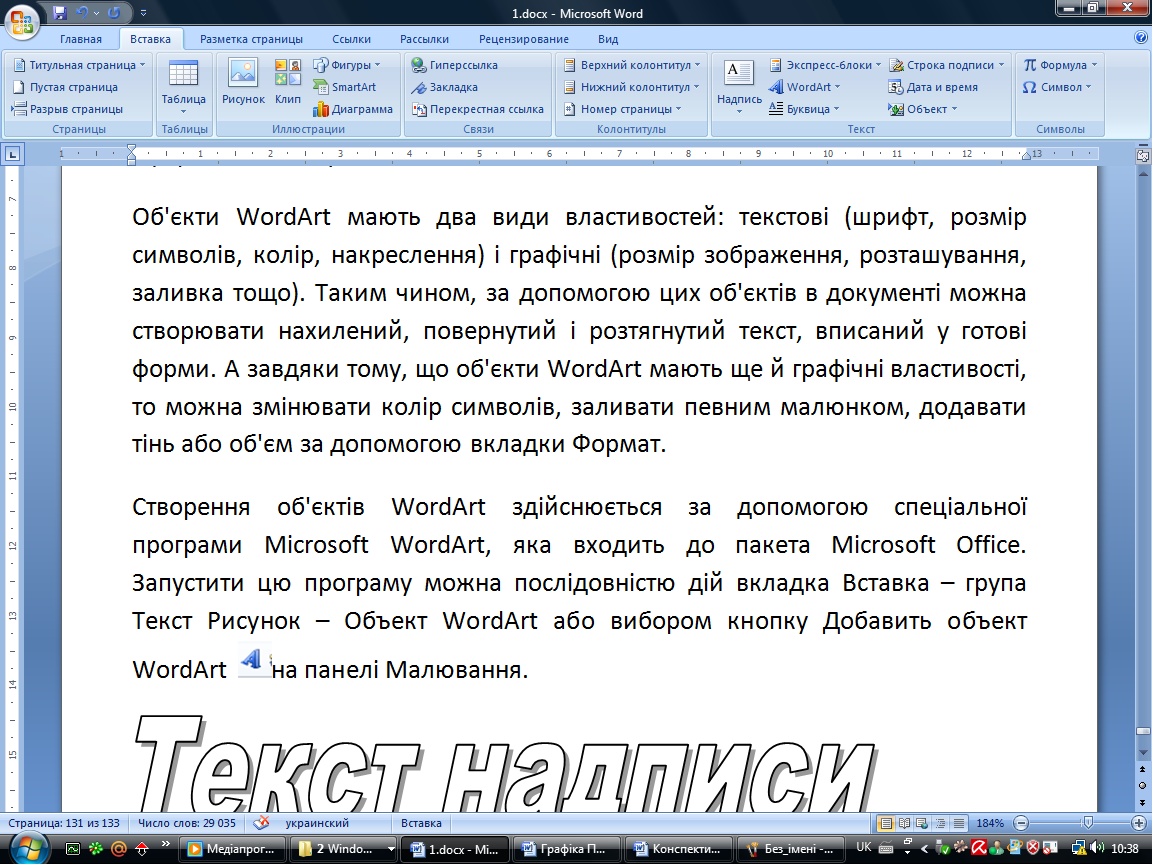Click the ICQ flower quick launch icon
The height and width of the screenshot is (864, 1152).
point(96,849)
